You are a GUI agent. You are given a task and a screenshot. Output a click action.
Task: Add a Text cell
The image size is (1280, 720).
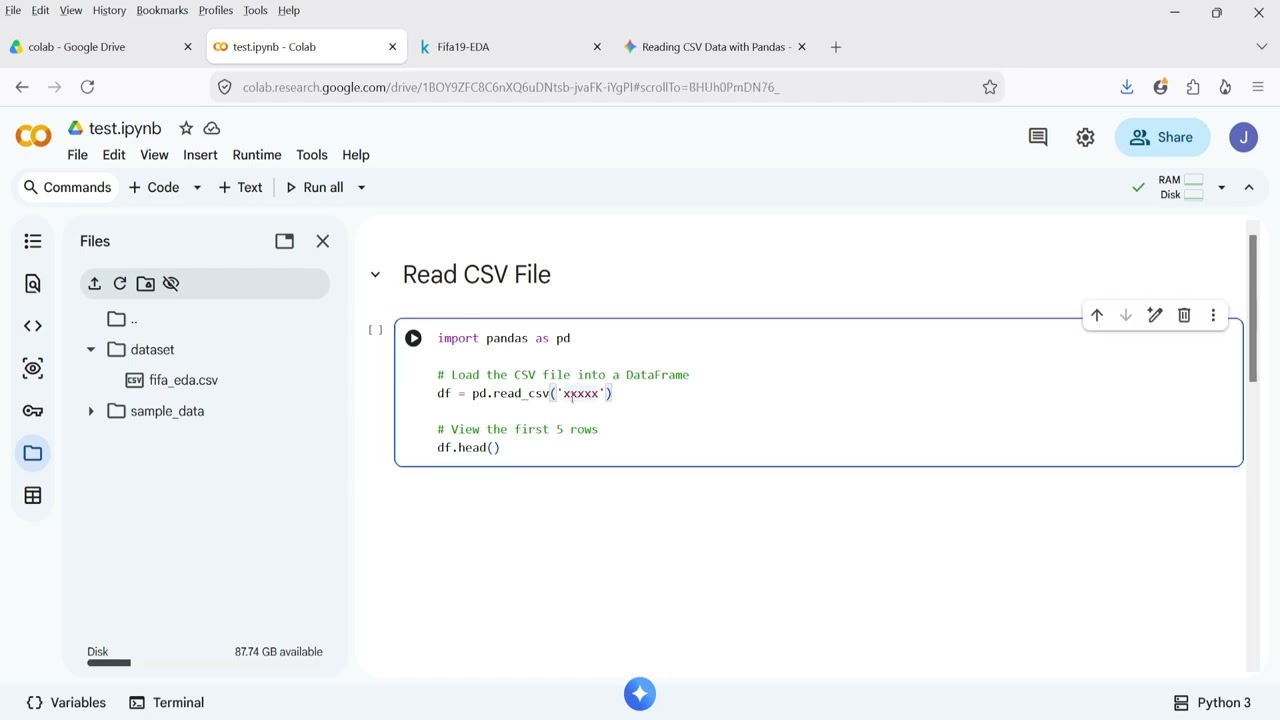coord(240,187)
